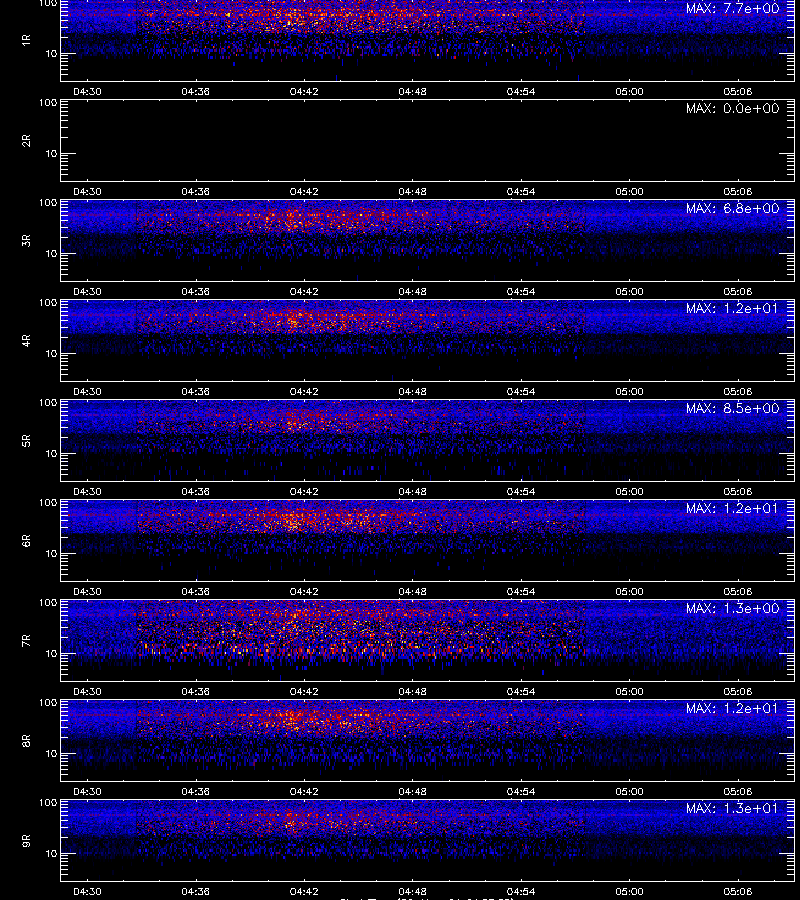Select the MAX: 1.2e+01 value in 4R
The image size is (800, 900).
click(x=732, y=308)
